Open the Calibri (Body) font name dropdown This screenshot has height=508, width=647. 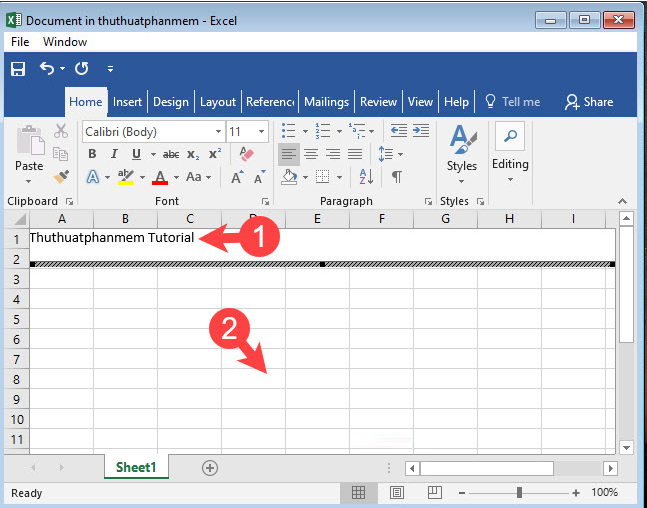click(219, 132)
